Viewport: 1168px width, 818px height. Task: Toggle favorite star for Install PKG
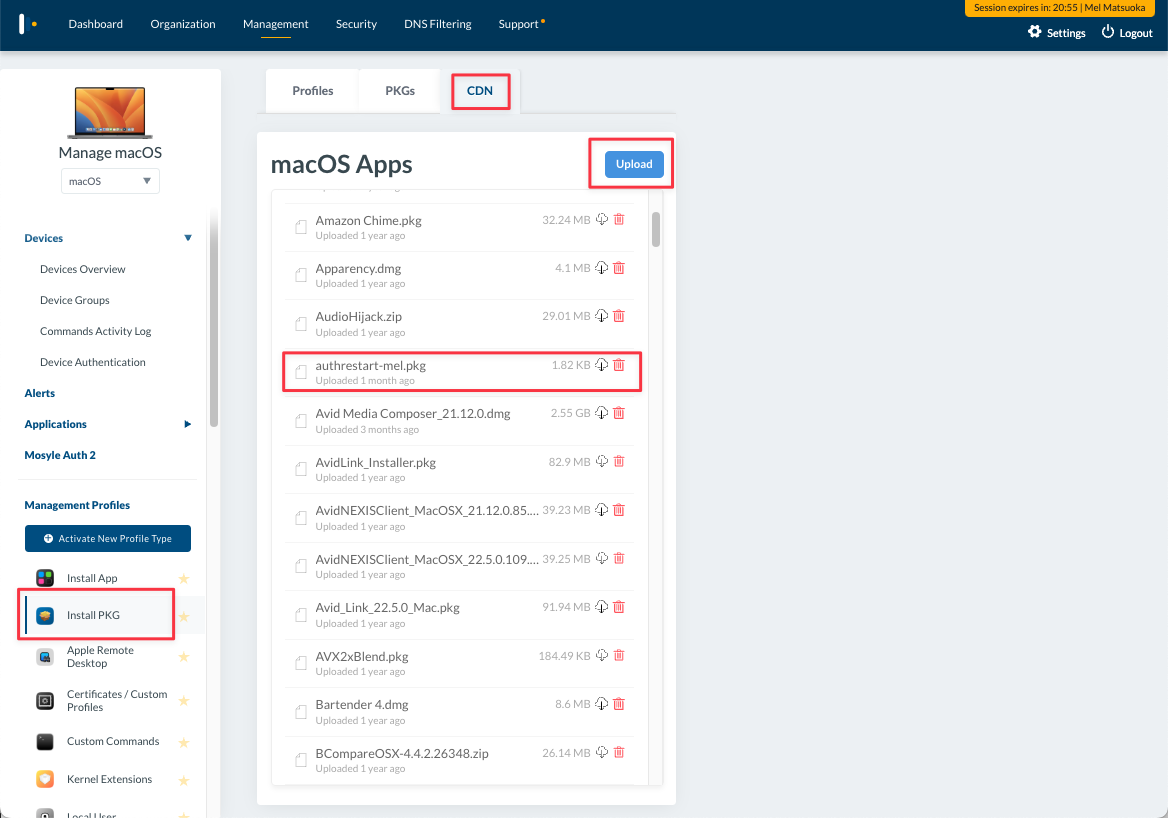click(x=184, y=617)
